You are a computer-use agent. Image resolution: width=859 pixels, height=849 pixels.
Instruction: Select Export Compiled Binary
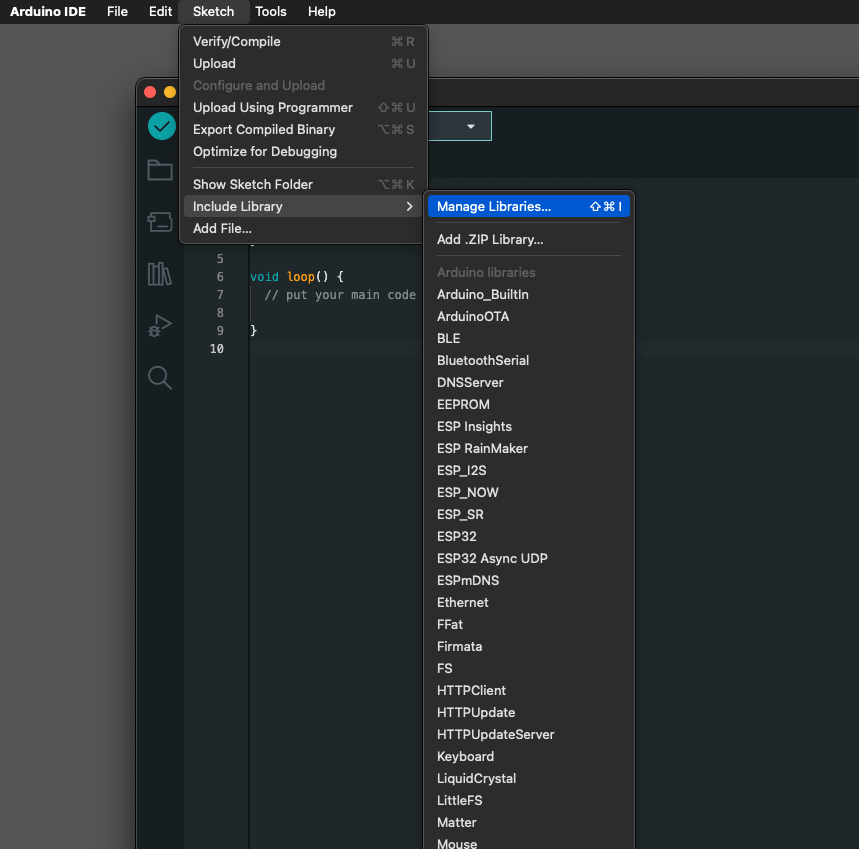pos(303,129)
